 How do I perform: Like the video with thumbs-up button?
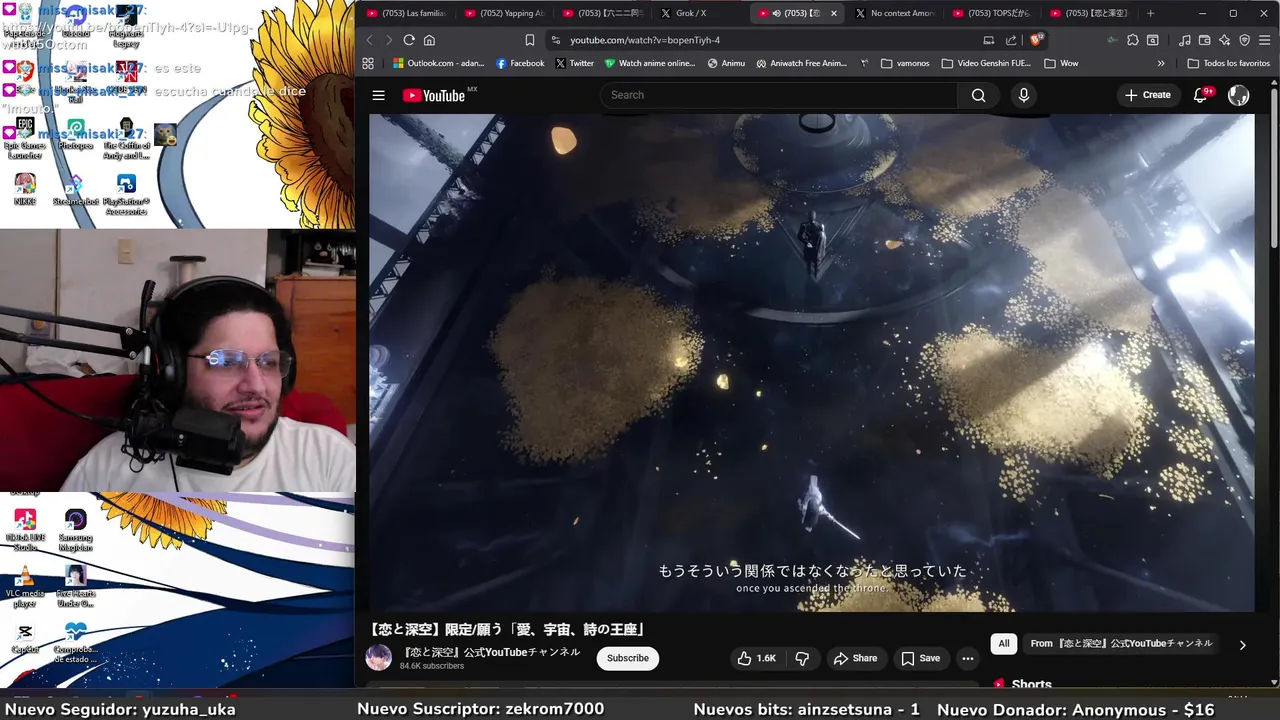click(756, 658)
